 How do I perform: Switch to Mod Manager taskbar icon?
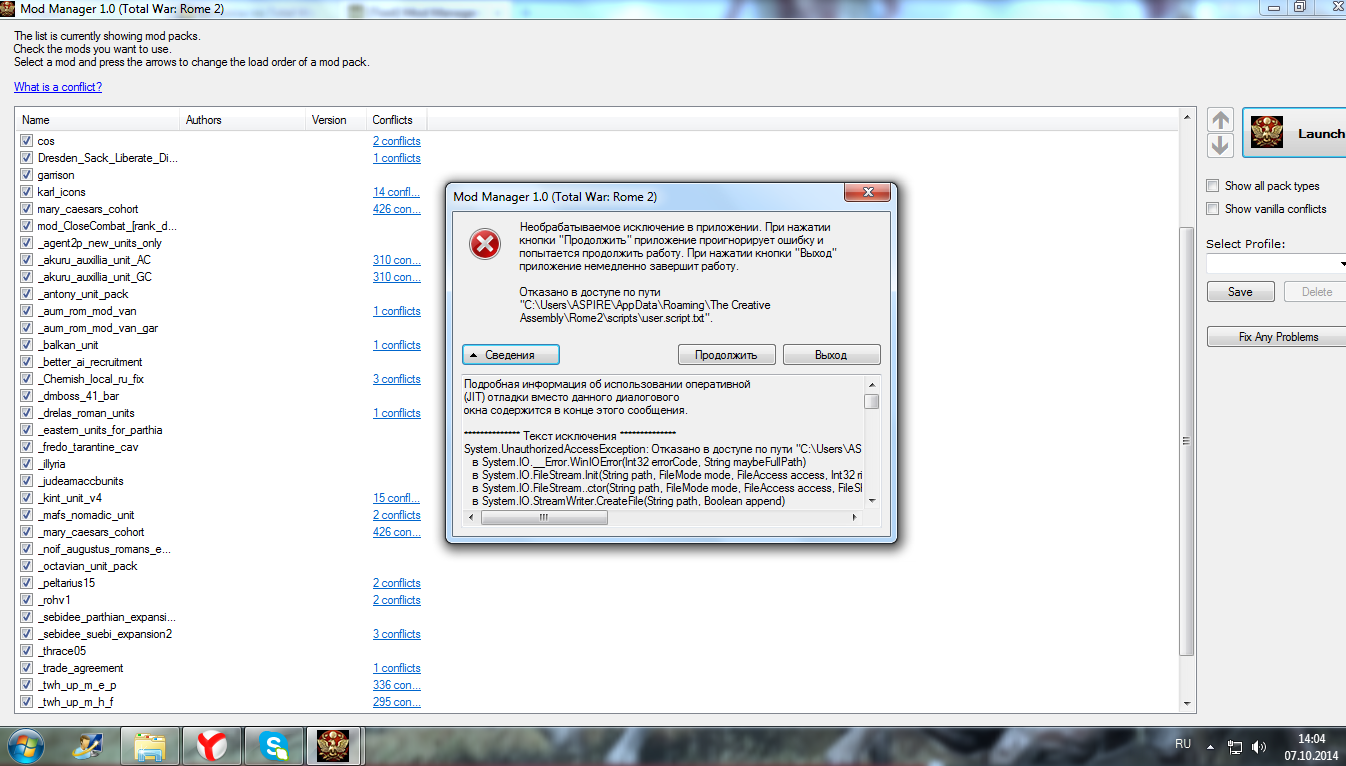[x=333, y=745]
